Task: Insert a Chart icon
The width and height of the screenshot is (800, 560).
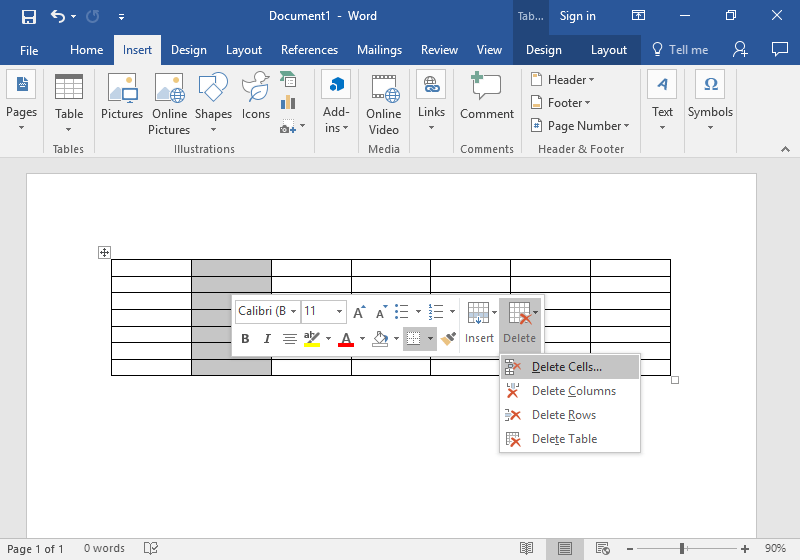Action: 288,103
